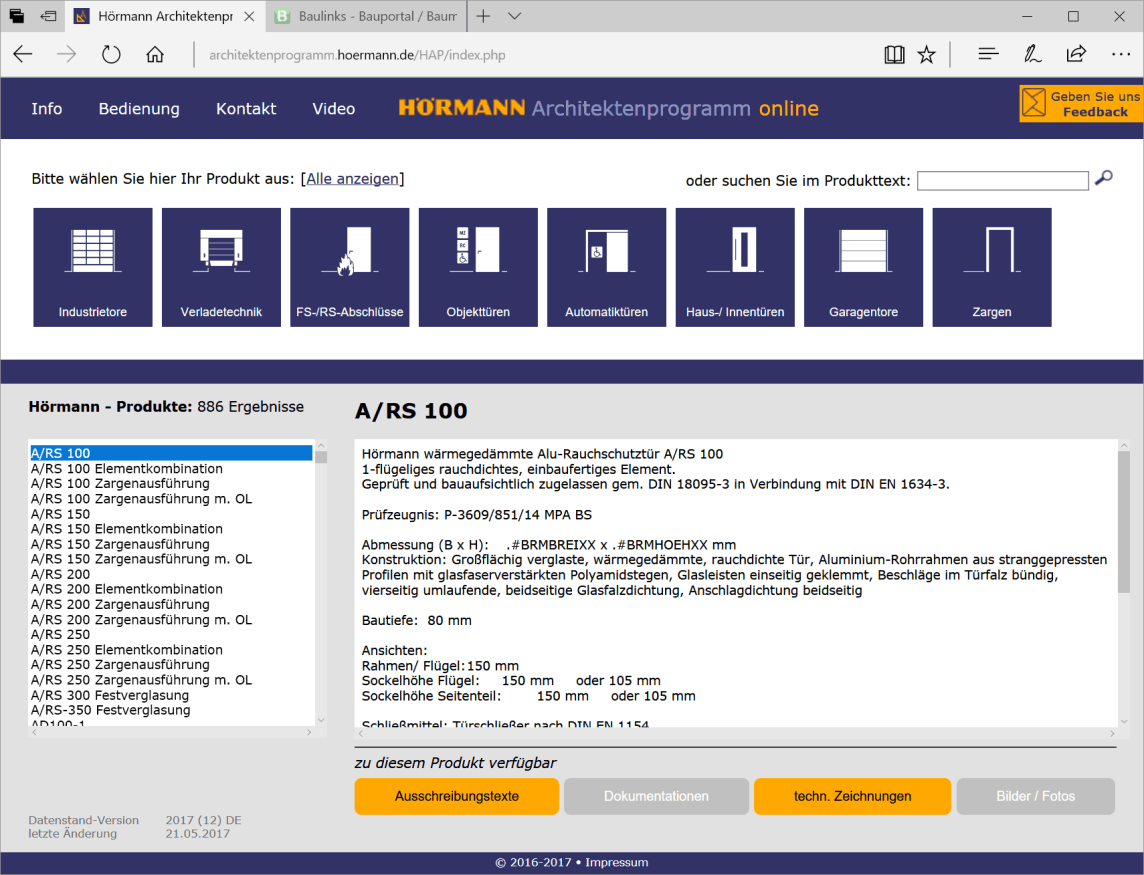Click the Alle anzeigen link

[352, 179]
